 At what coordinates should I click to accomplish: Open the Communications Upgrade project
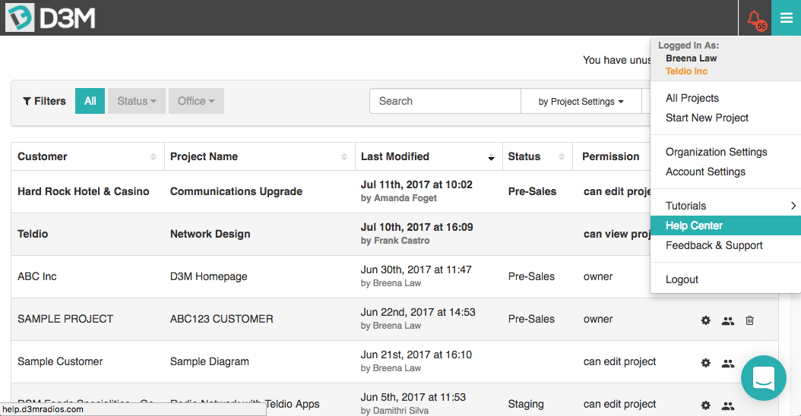(236, 192)
